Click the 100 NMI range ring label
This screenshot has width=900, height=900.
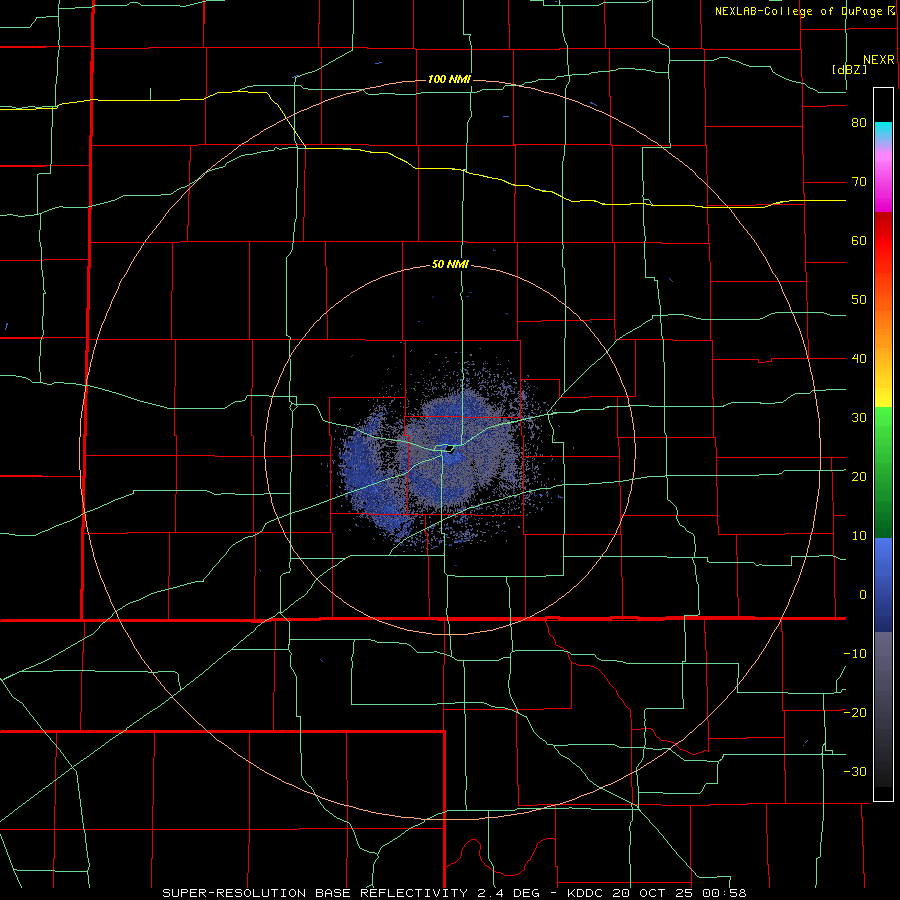pos(449,79)
